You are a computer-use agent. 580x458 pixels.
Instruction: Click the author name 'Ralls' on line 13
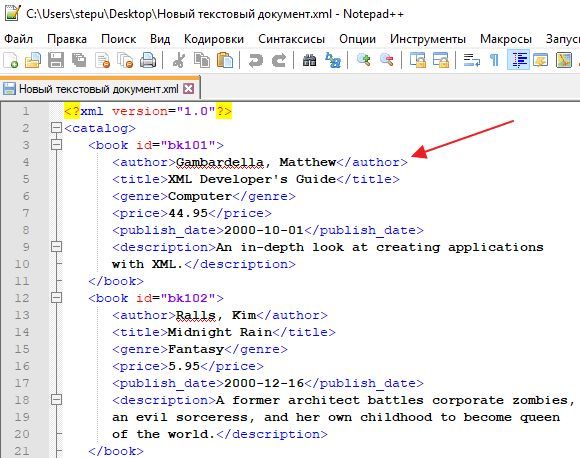point(196,315)
